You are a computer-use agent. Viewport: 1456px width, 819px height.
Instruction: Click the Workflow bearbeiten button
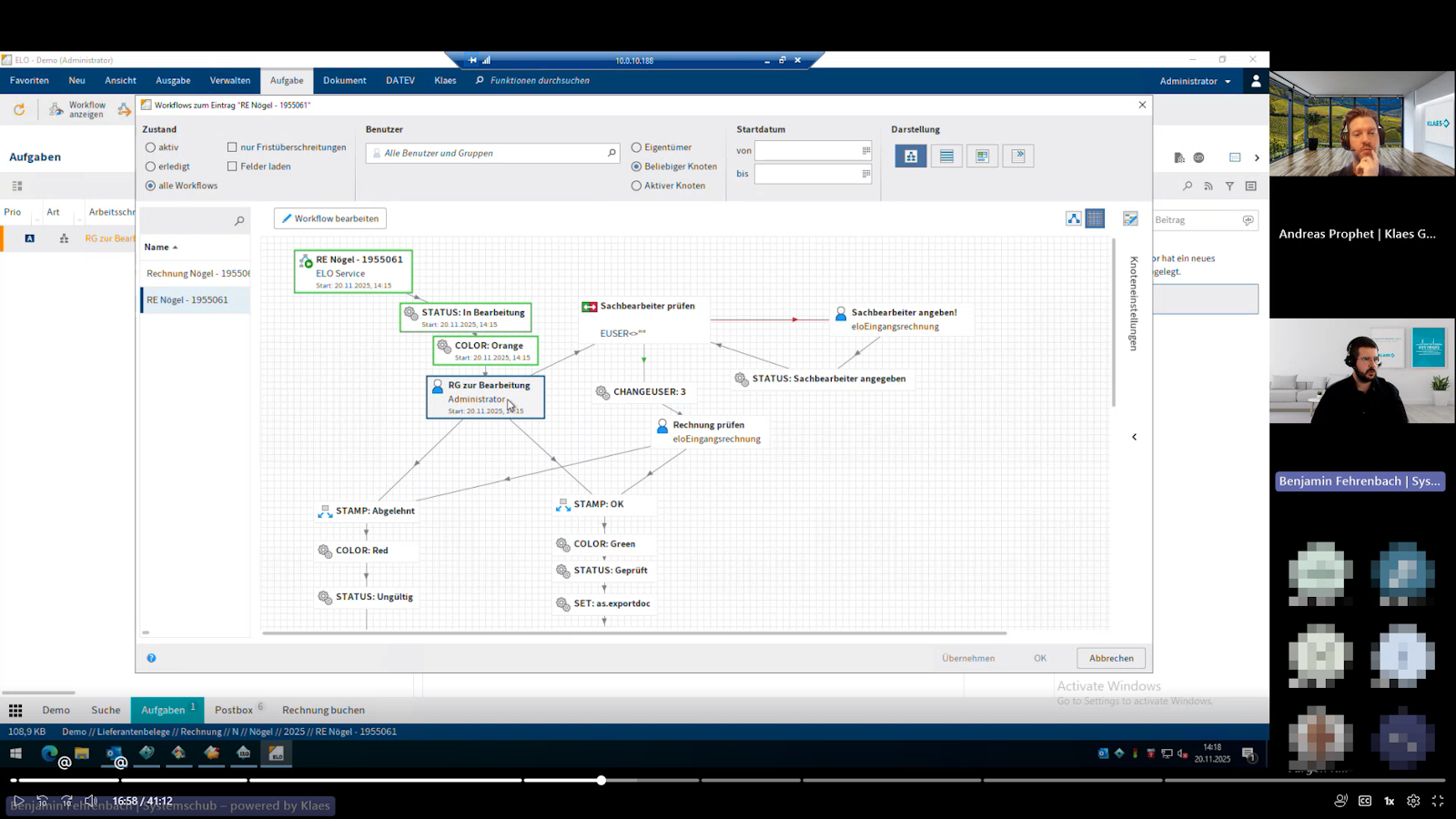pos(330,218)
